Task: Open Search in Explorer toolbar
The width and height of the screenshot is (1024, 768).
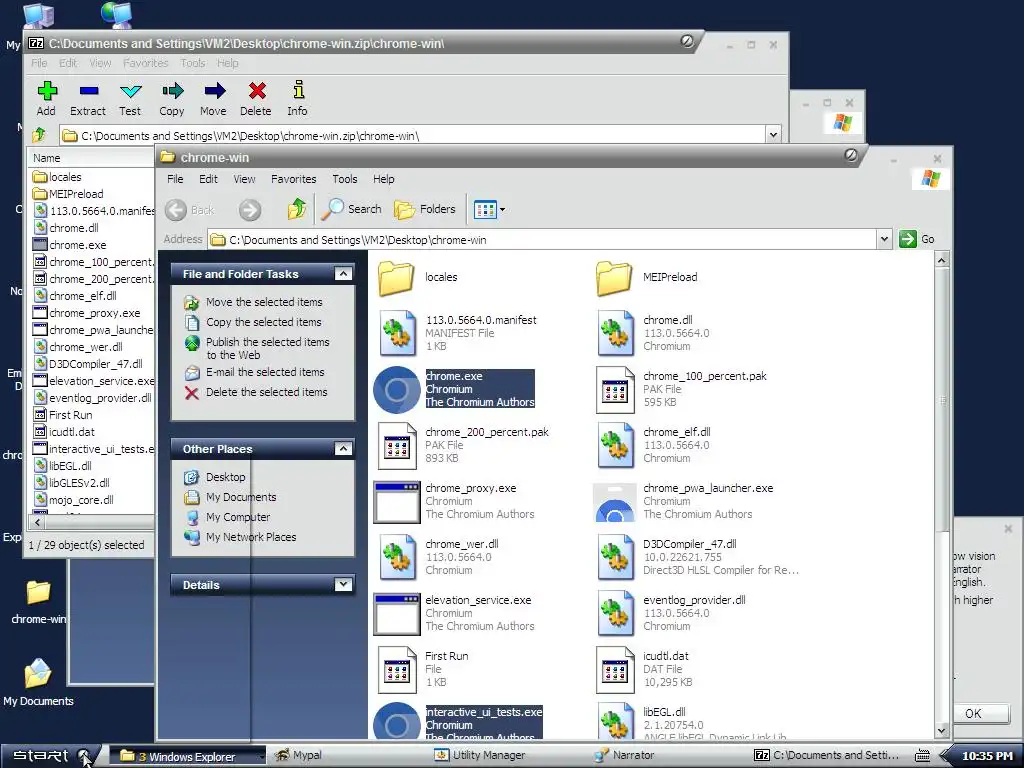Action: click(351, 209)
